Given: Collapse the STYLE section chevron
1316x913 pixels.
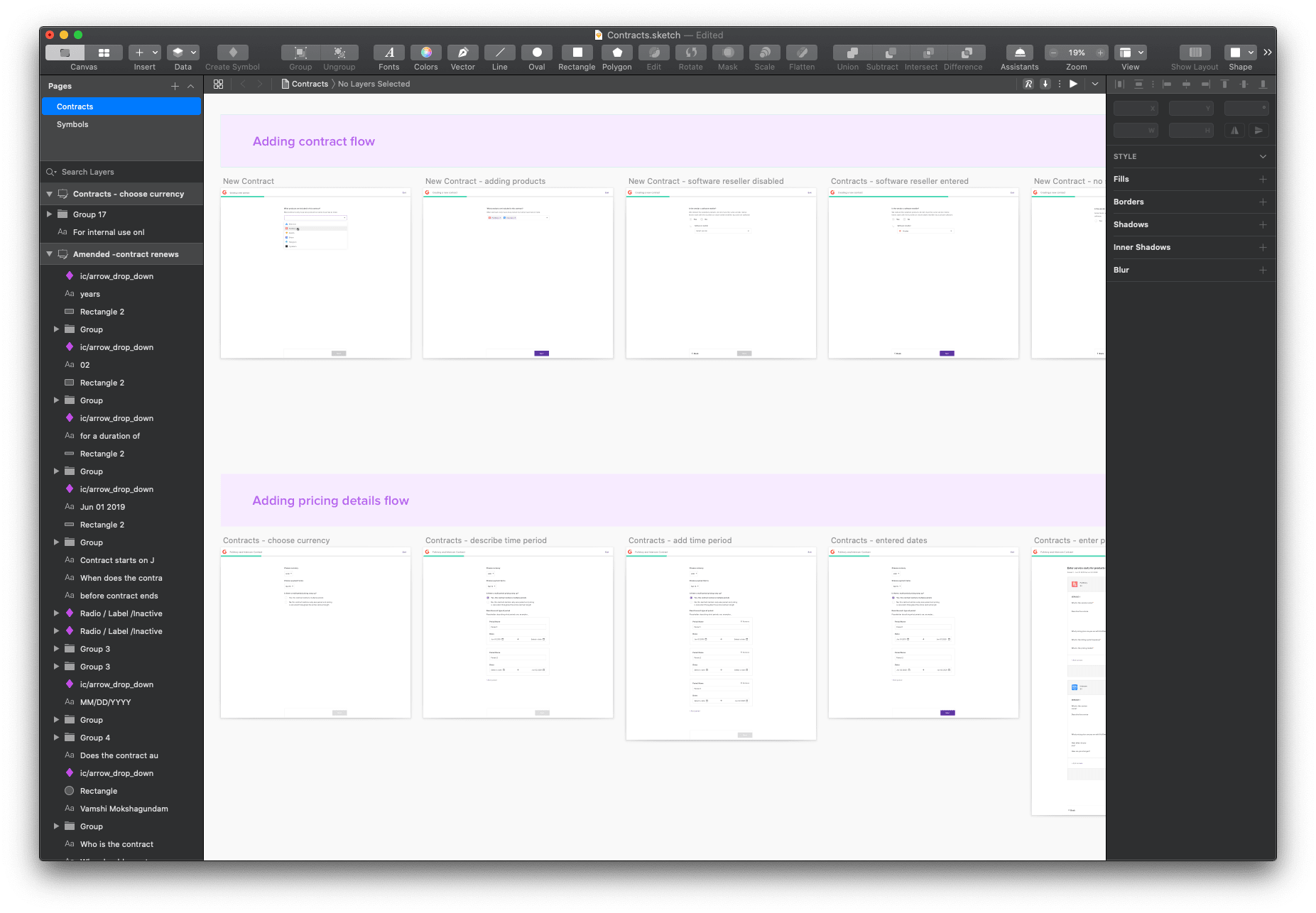Looking at the screenshot, I should click(1263, 156).
